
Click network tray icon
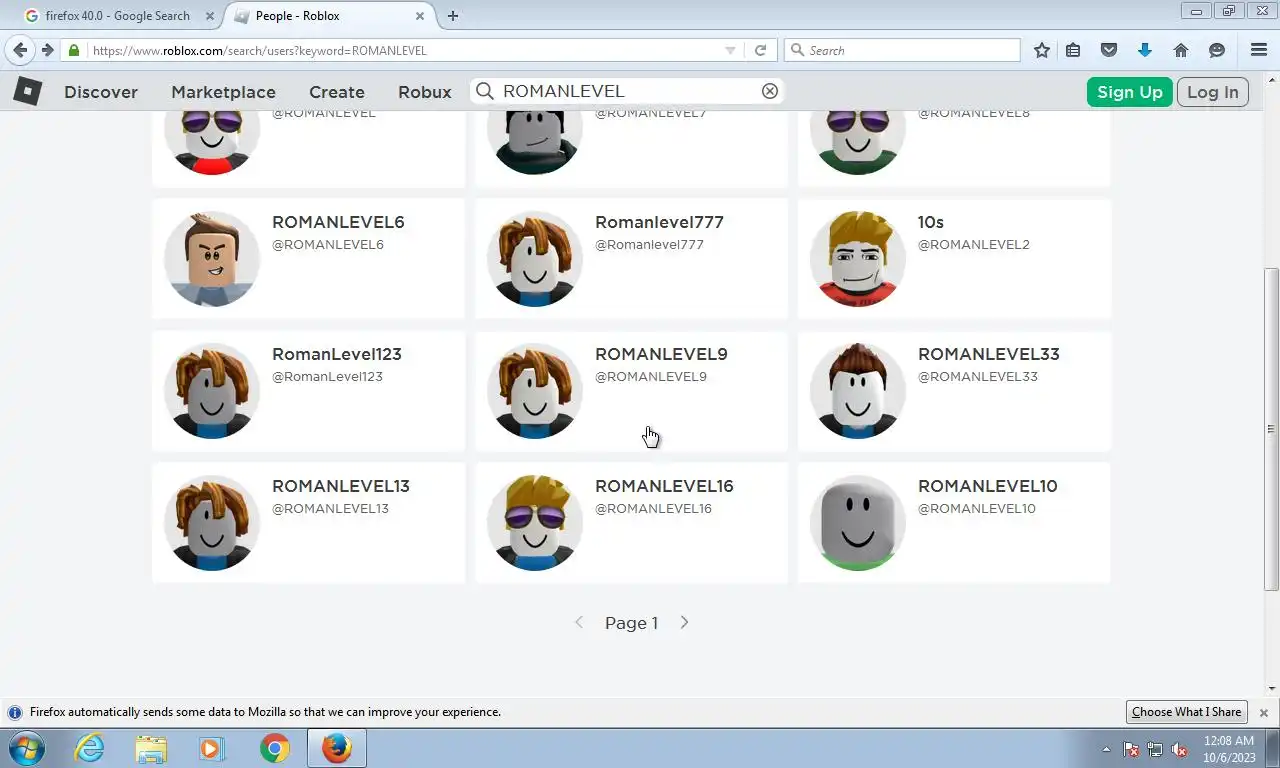(1155, 749)
